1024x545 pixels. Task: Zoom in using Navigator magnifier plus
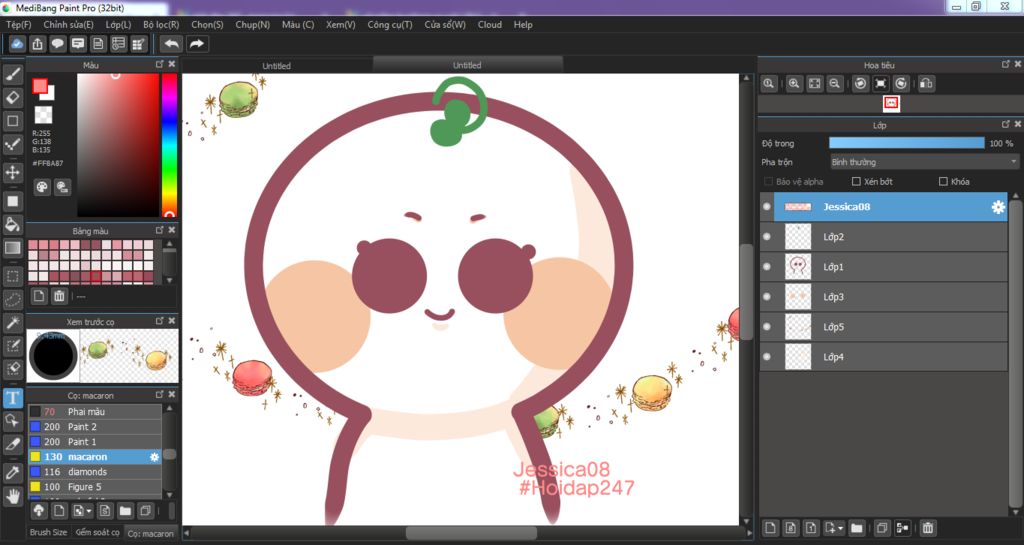[x=794, y=84]
